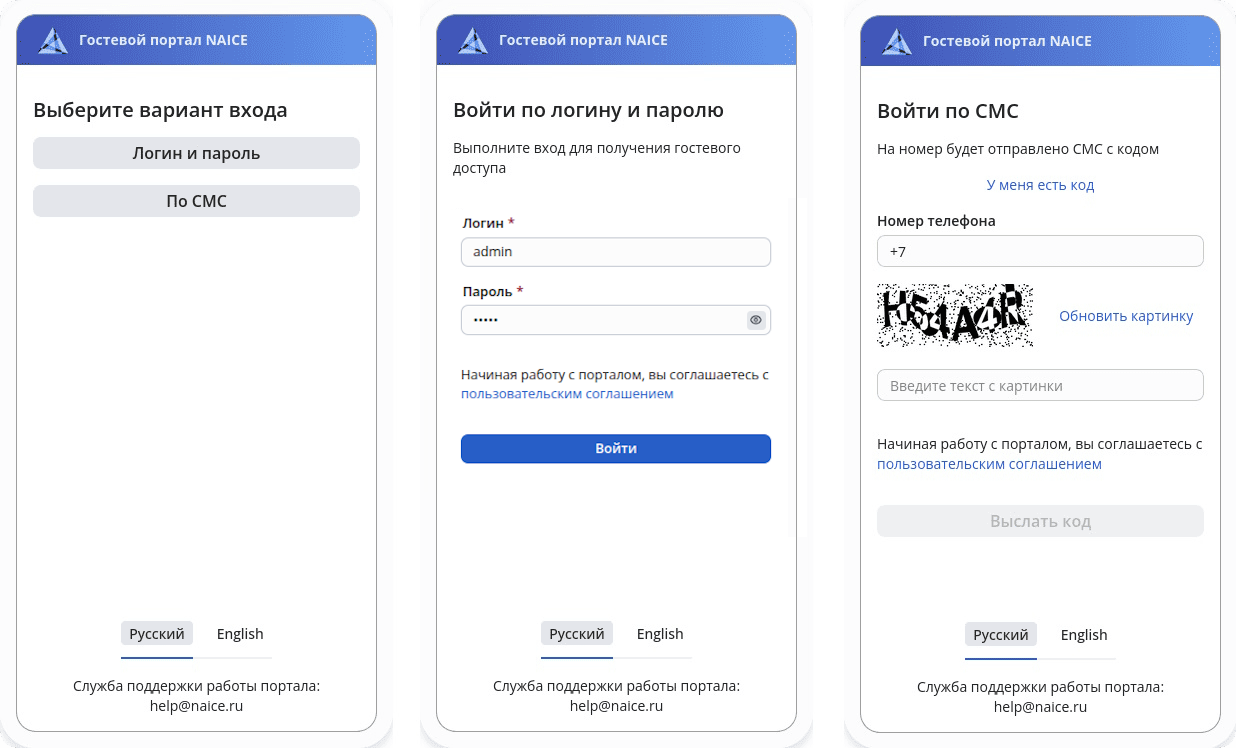Choose the 'По СМС' sign-in option
The image size is (1236, 748).
click(196, 201)
